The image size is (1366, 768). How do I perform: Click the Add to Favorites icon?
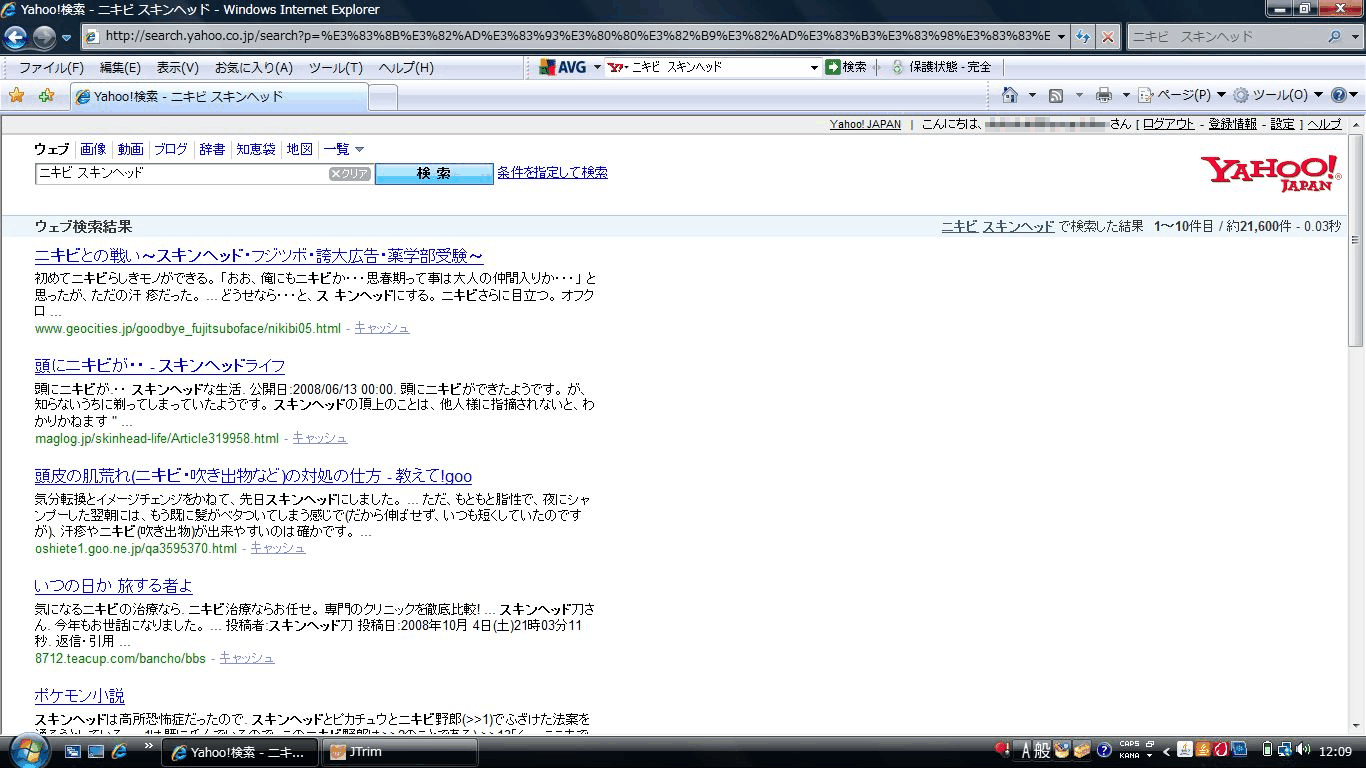pos(46,96)
